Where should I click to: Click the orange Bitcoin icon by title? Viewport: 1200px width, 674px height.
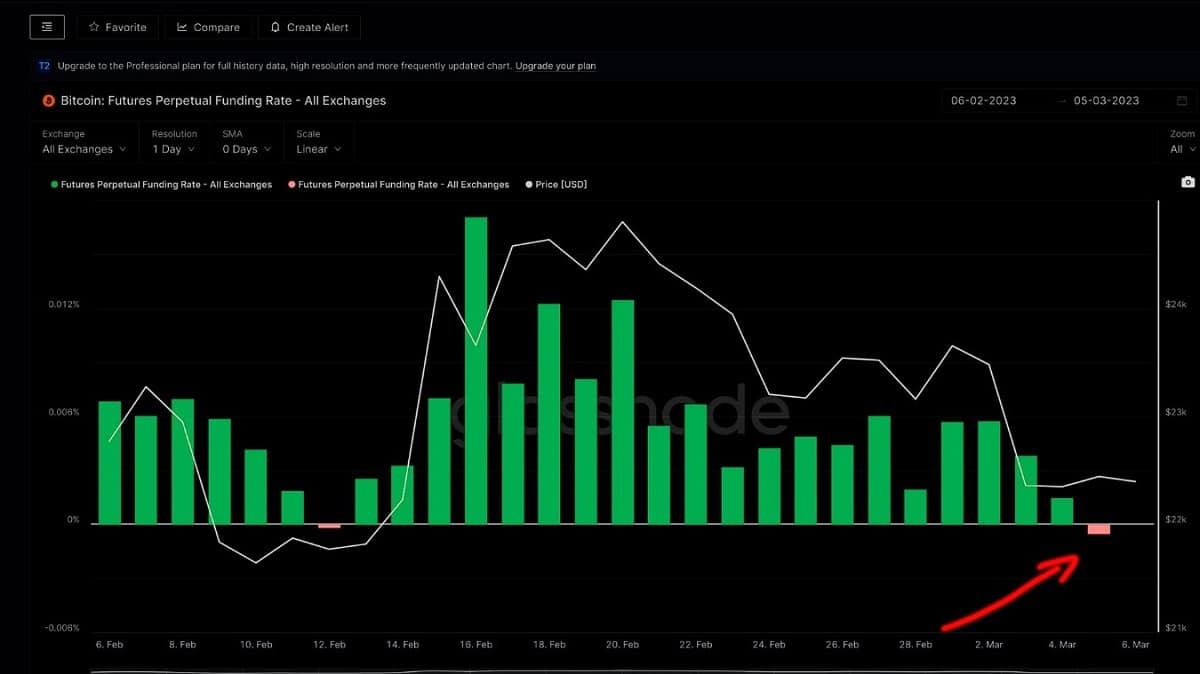[x=47, y=101]
